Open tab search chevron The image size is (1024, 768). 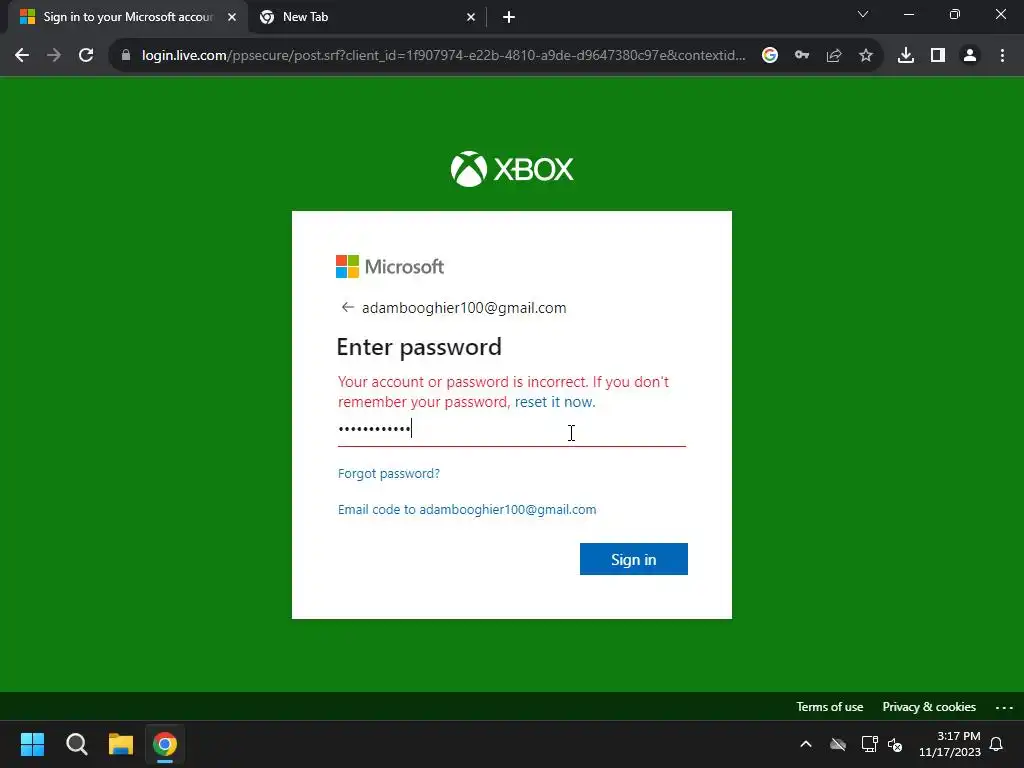tap(863, 14)
